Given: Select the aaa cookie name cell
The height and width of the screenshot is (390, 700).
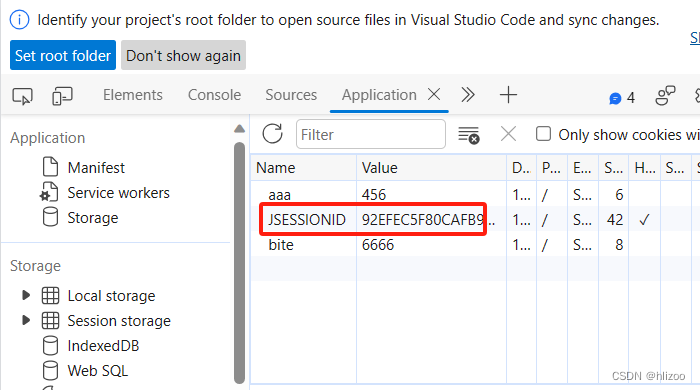Looking at the screenshot, I should [304, 195].
